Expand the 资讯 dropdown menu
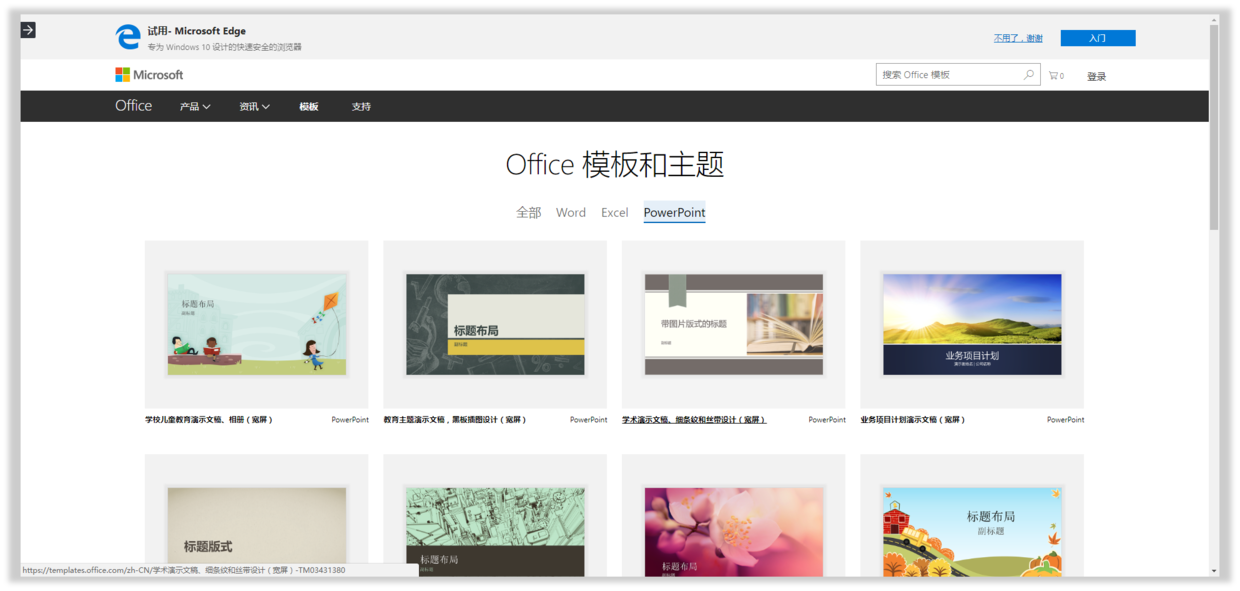This screenshot has width=1240, height=591. (254, 107)
